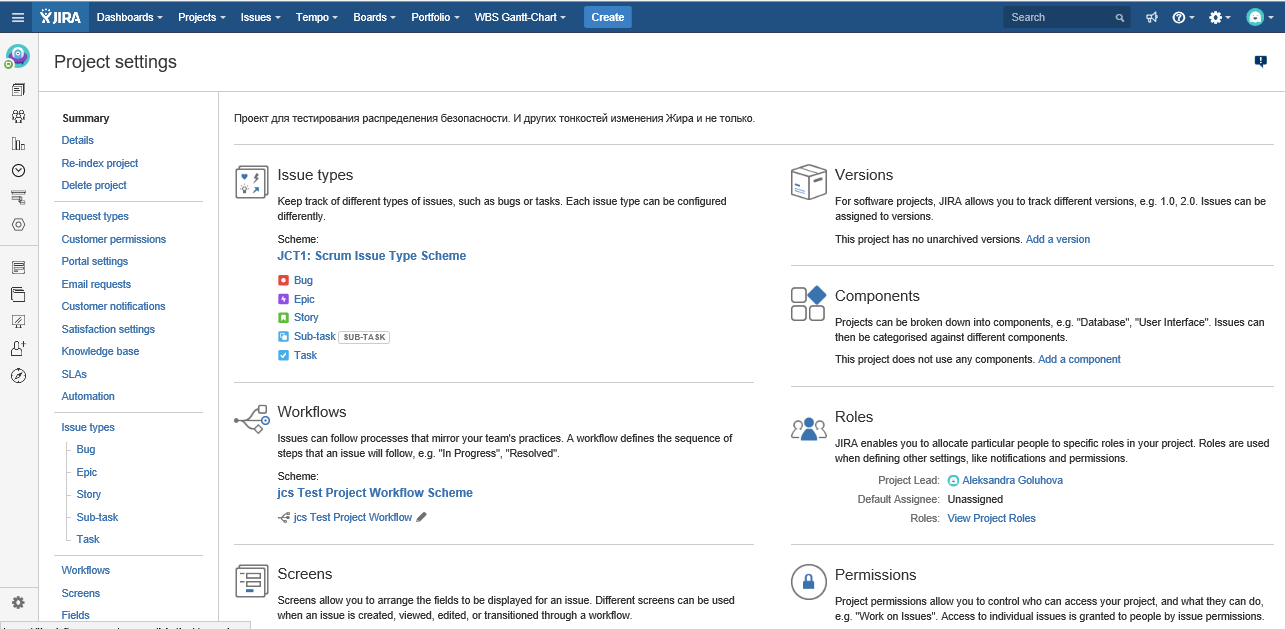This screenshot has width=1285, height=629.
Task: Click Add a version link
Action: click(1058, 239)
